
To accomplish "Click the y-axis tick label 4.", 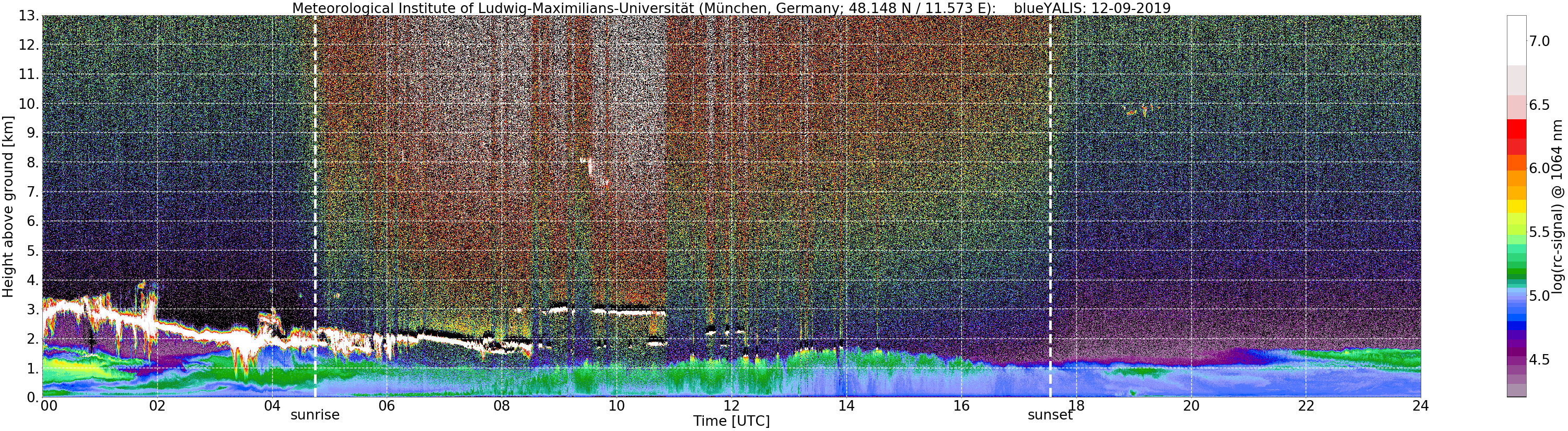I will (32, 280).
